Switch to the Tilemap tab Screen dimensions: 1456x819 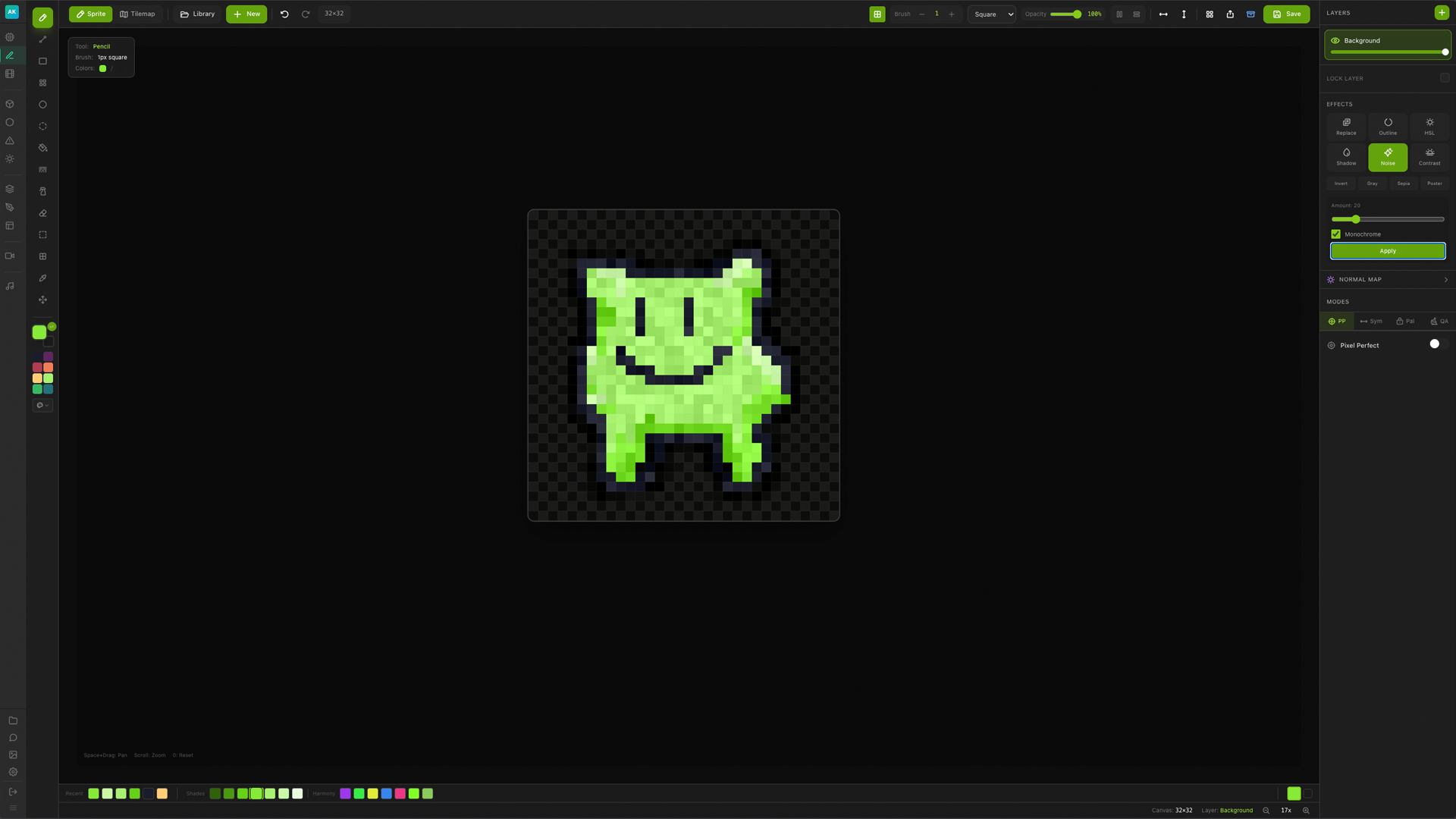click(138, 14)
